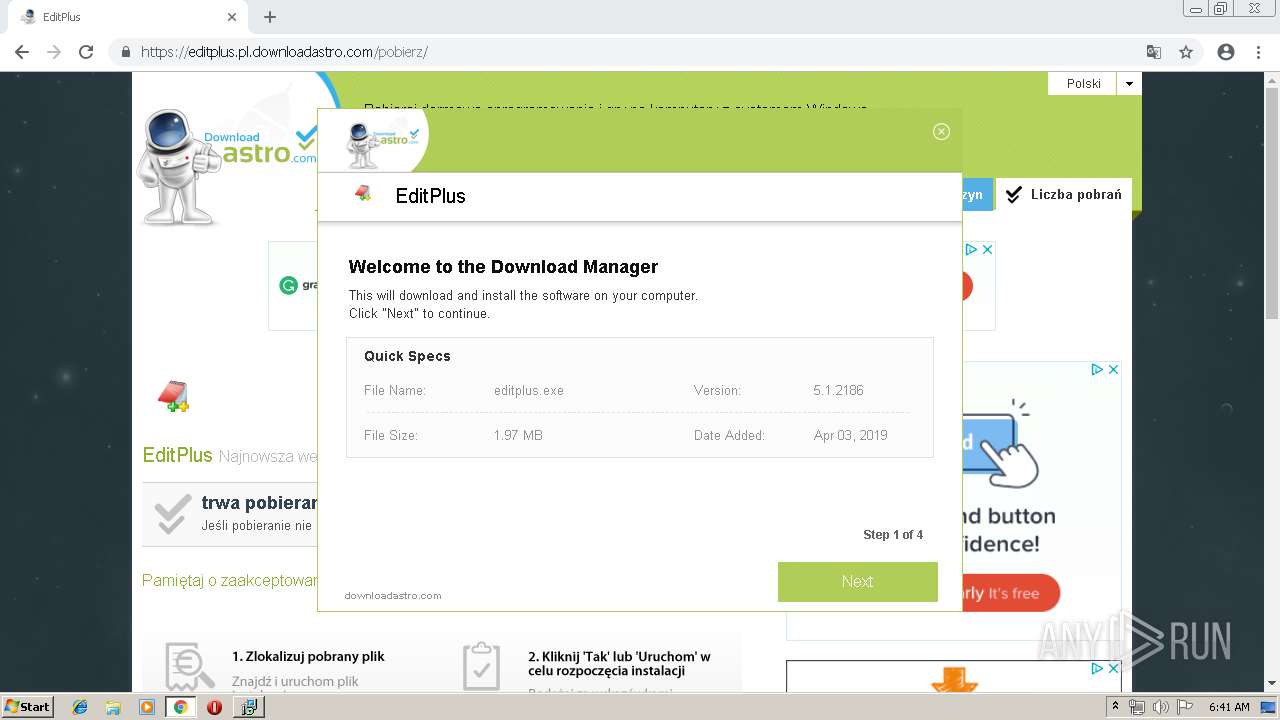The height and width of the screenshot is (720, 1280).
Task: Switch to Chrome in taskbar
Action: click(x=181, y=707)
